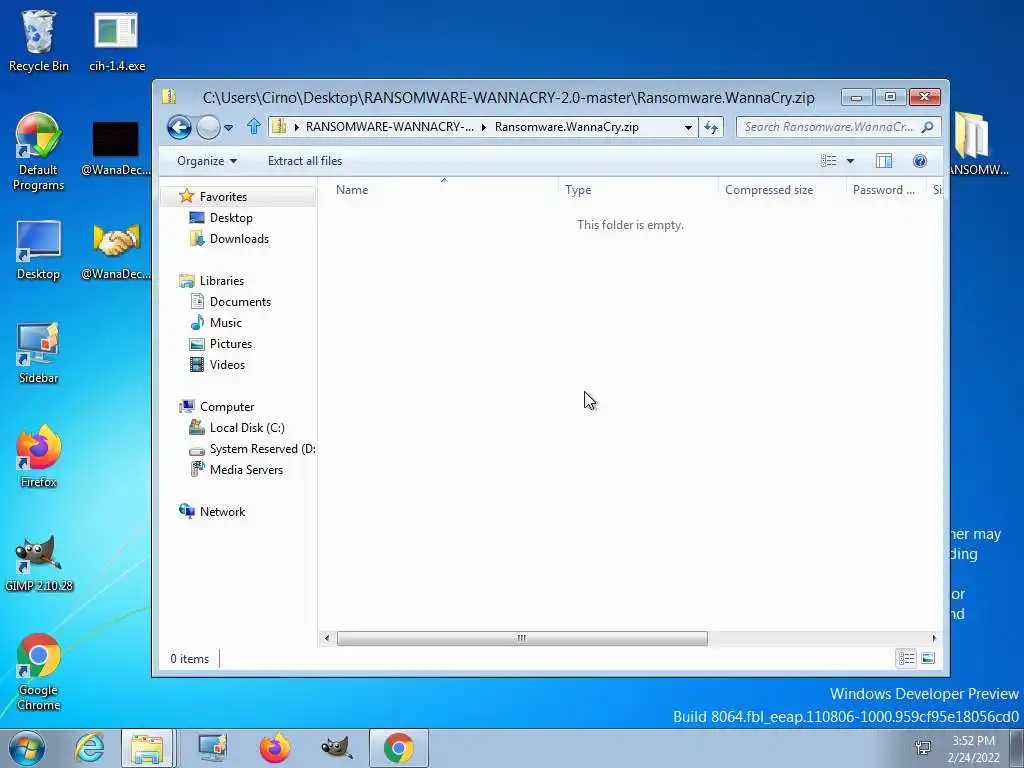The width and height of the screenshot is (1024, 768).
Task: Sort by Password column header
Action: coord(886,190)
